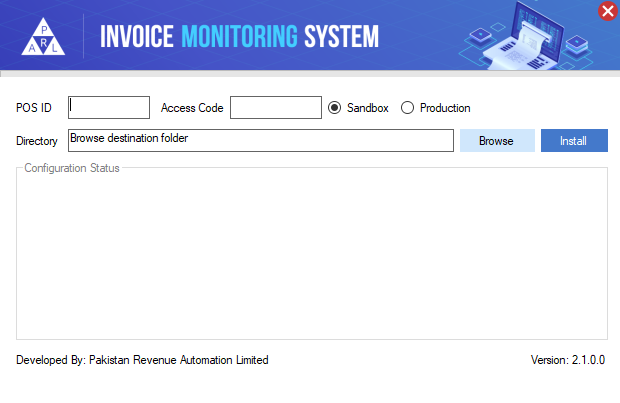620x403 pixels.
Task: Click the Version: 2.1.0.0 text
Action: [x=567, y=360]
